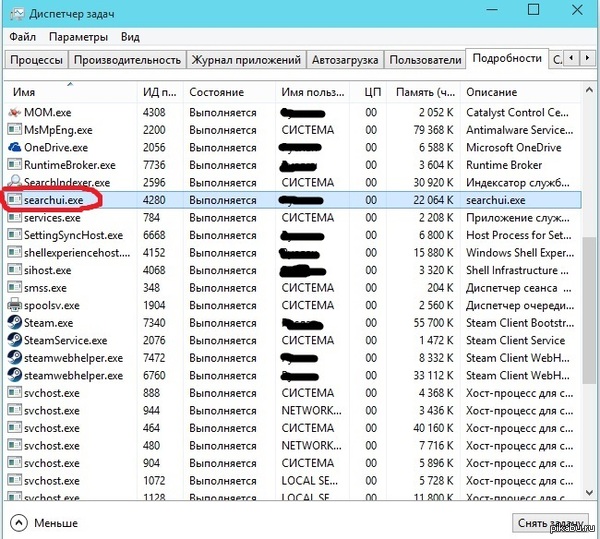Open the Файл menu

(x=22, y=37)
